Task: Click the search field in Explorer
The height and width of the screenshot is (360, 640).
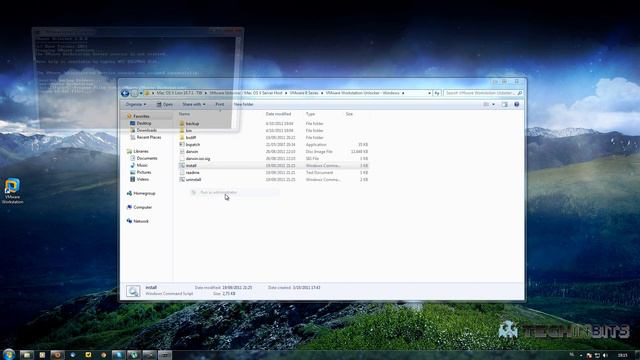Action: click(x=483, y=93)
